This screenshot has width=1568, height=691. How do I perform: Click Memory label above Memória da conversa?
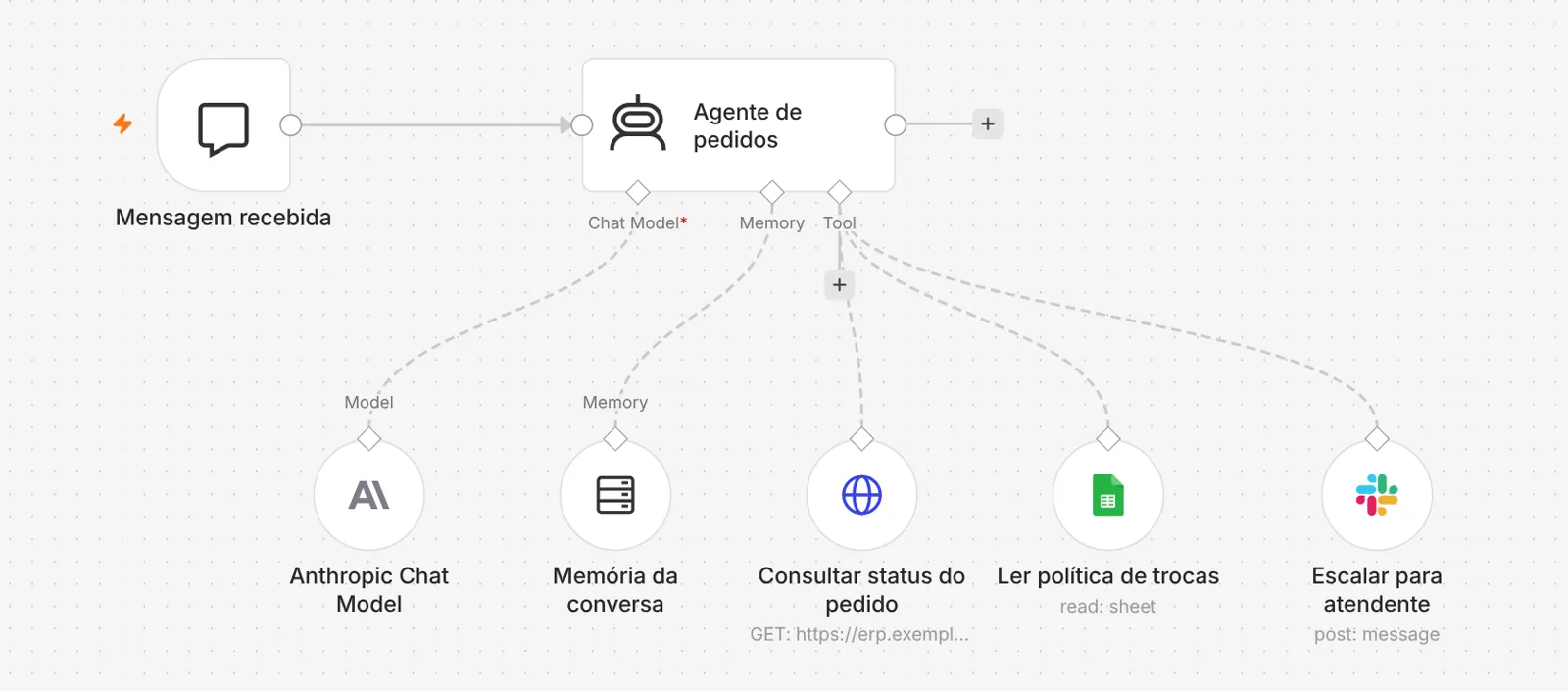615,402
